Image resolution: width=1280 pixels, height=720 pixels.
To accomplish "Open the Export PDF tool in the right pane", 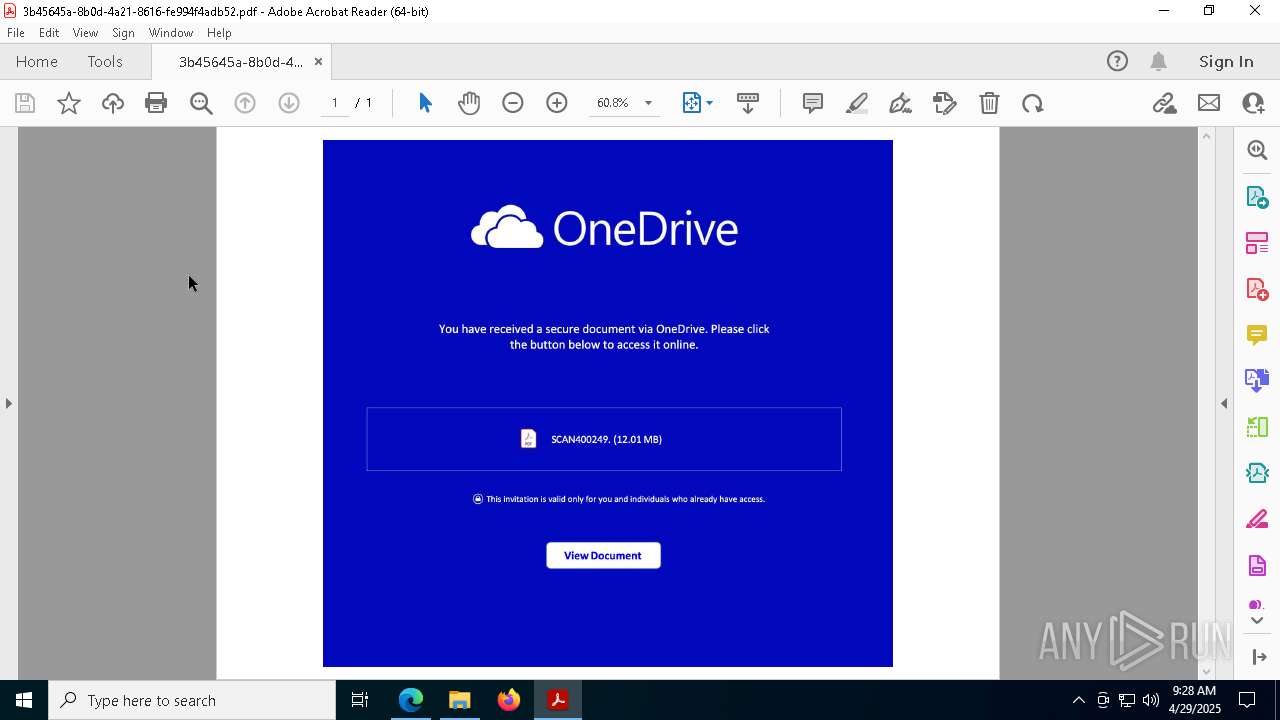I will tap(1257, 196).
